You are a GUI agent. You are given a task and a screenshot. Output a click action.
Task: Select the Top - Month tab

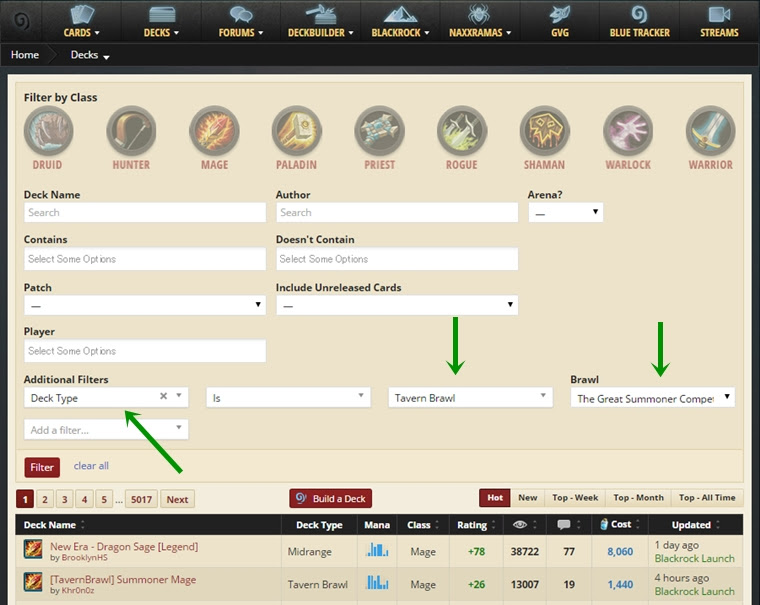click(x=638, y=497)
